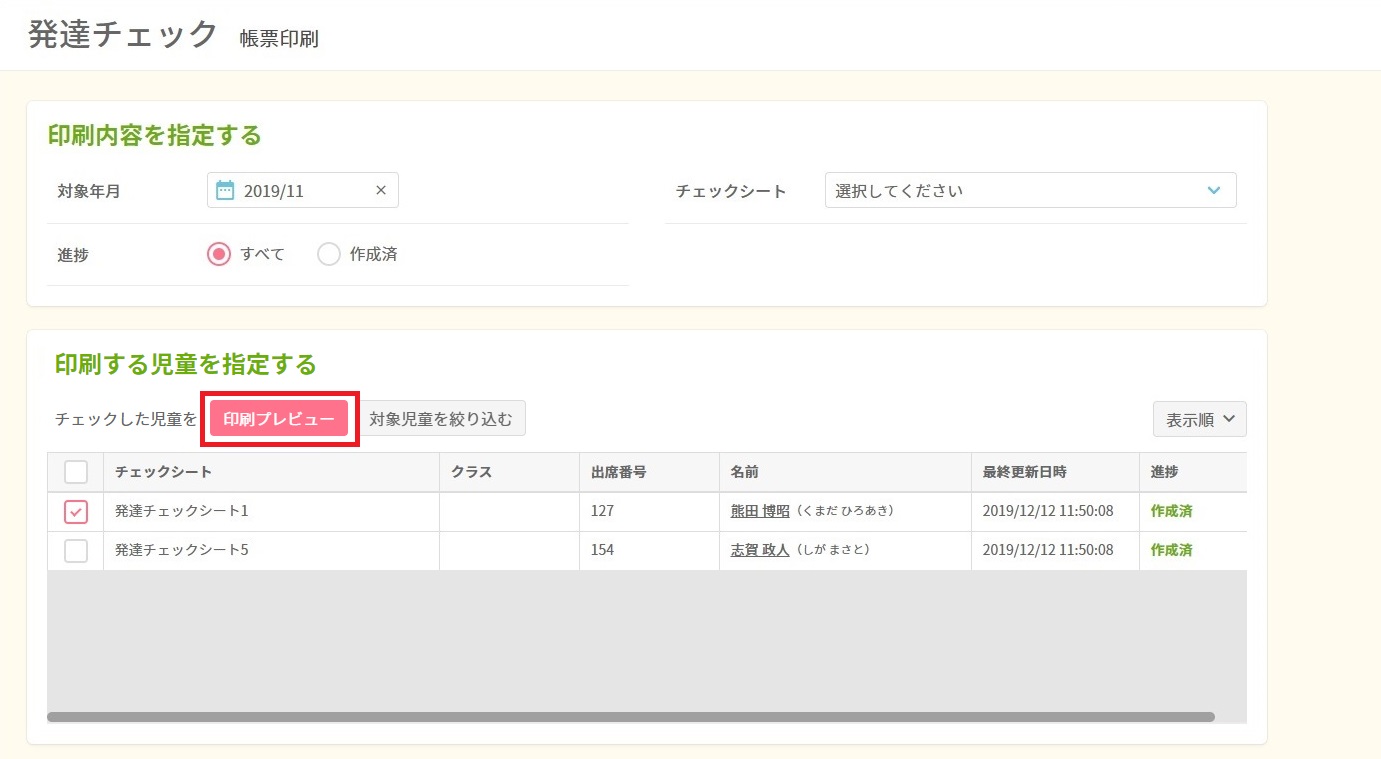Click the 発達チェック page title
The image size is (1381, 759).
pyautogui.click(x=122, y=34)
